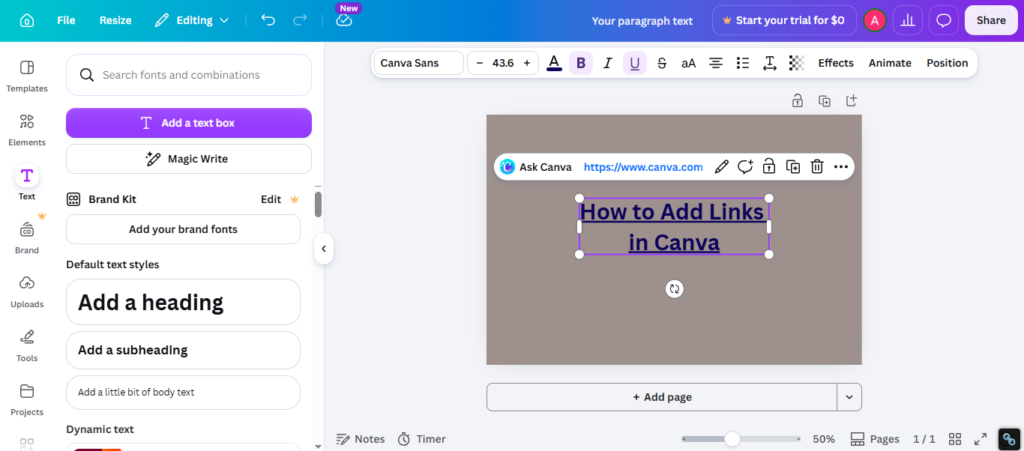The image size is (1024, 451).
Task: Open the text color picker
Action: [x=554, y=63]
